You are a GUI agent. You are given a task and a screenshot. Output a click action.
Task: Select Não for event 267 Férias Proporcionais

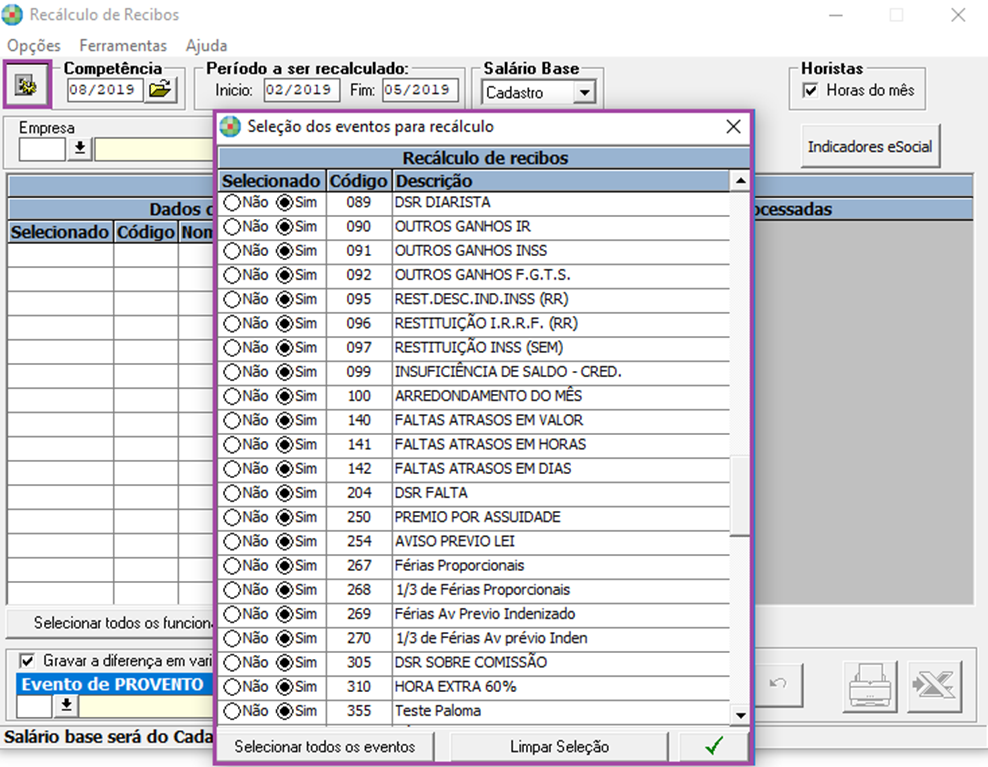[232, 565]
